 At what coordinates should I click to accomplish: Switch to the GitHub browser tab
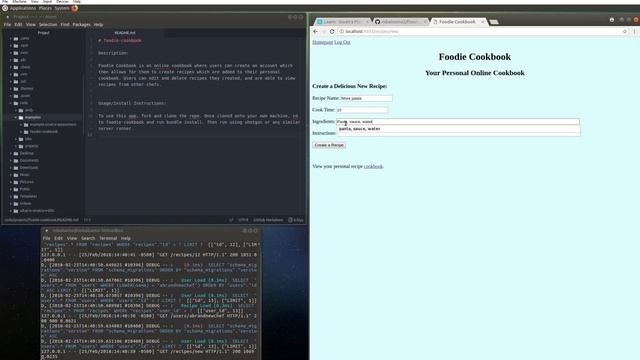pos(400,22)
